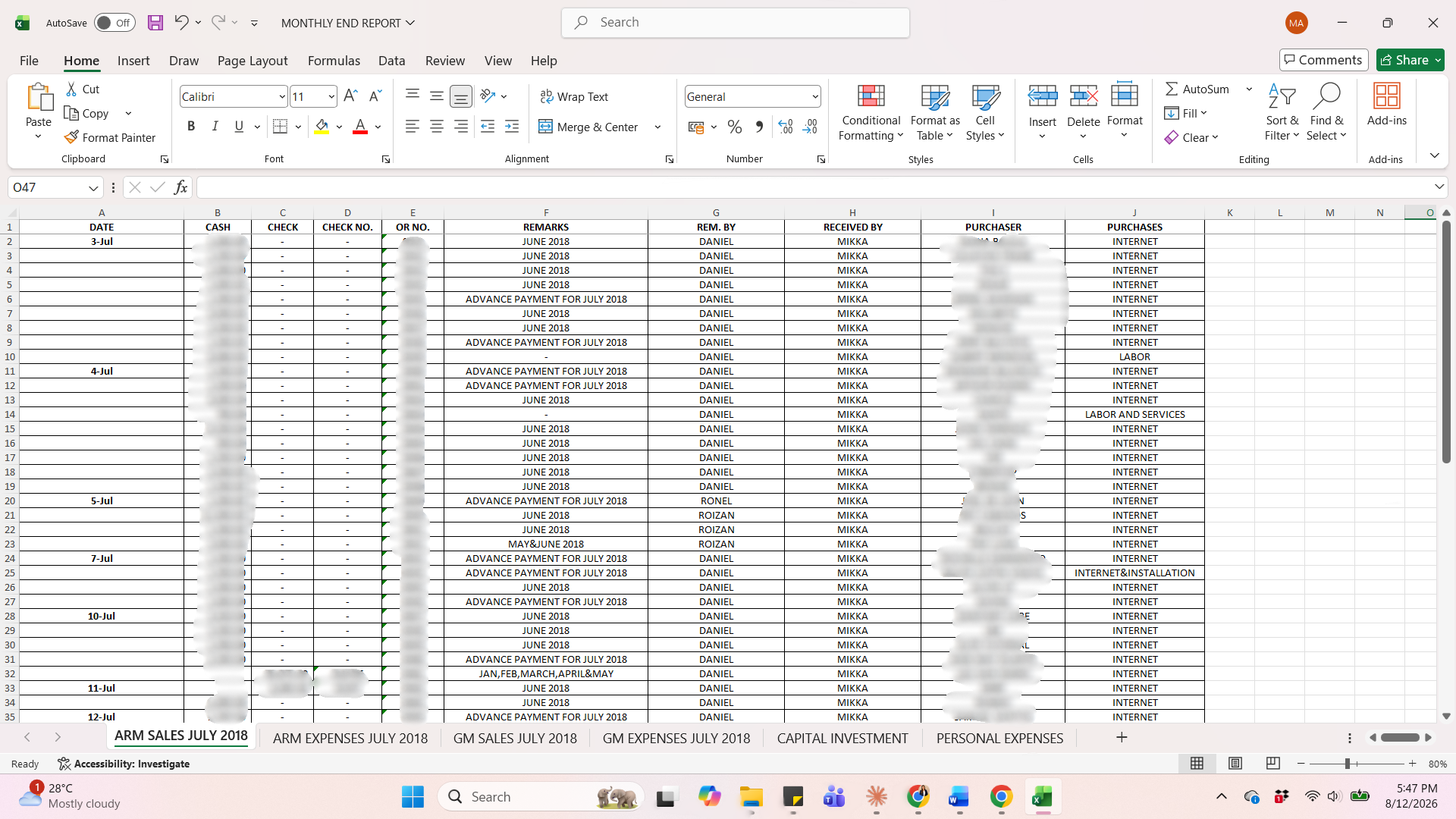Click the Insert Function fx icon
Screen dimensions: 1456x819
[180, 187]
